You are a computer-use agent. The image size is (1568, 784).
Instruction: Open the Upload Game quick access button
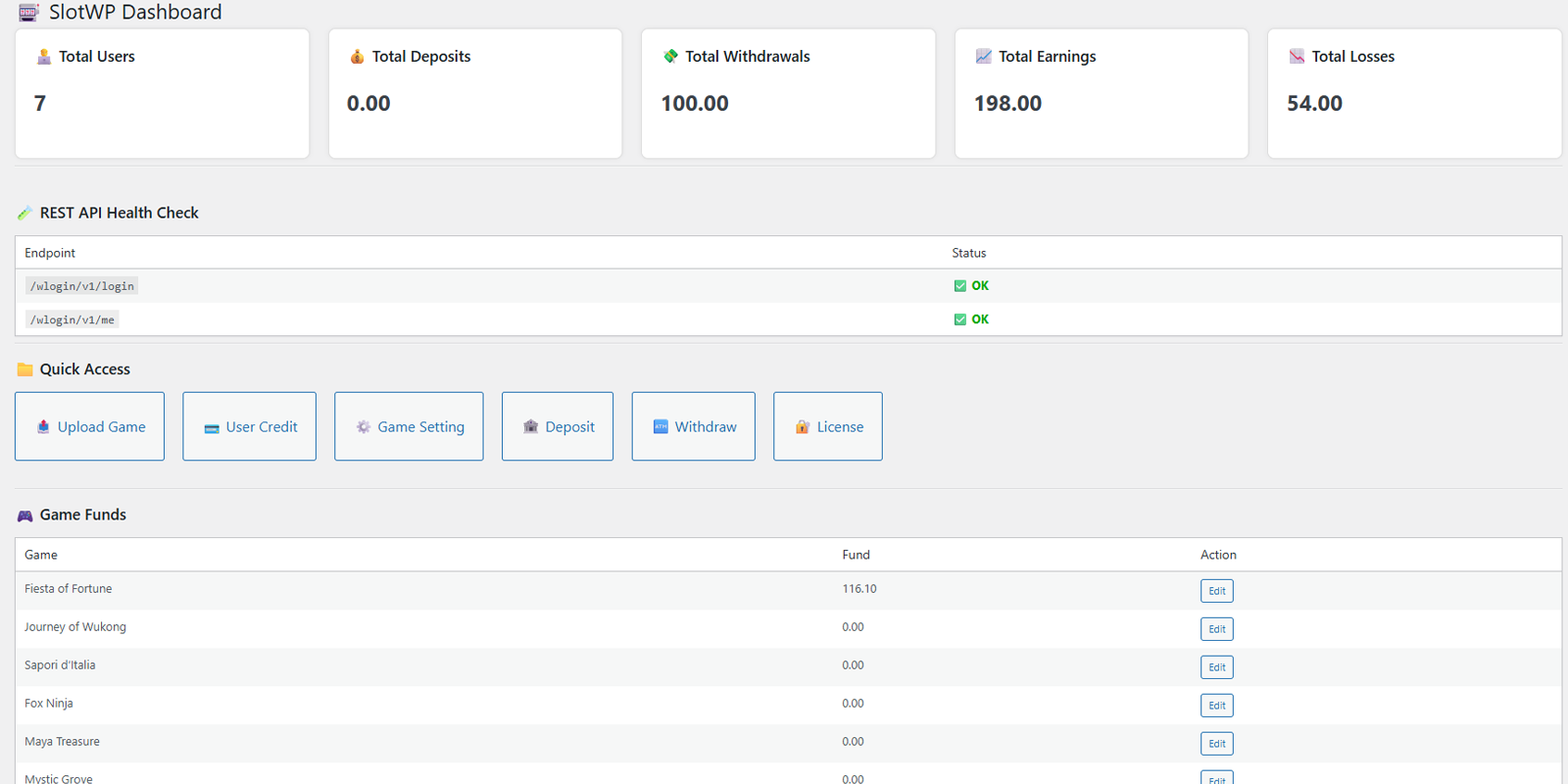click(89, 426)
